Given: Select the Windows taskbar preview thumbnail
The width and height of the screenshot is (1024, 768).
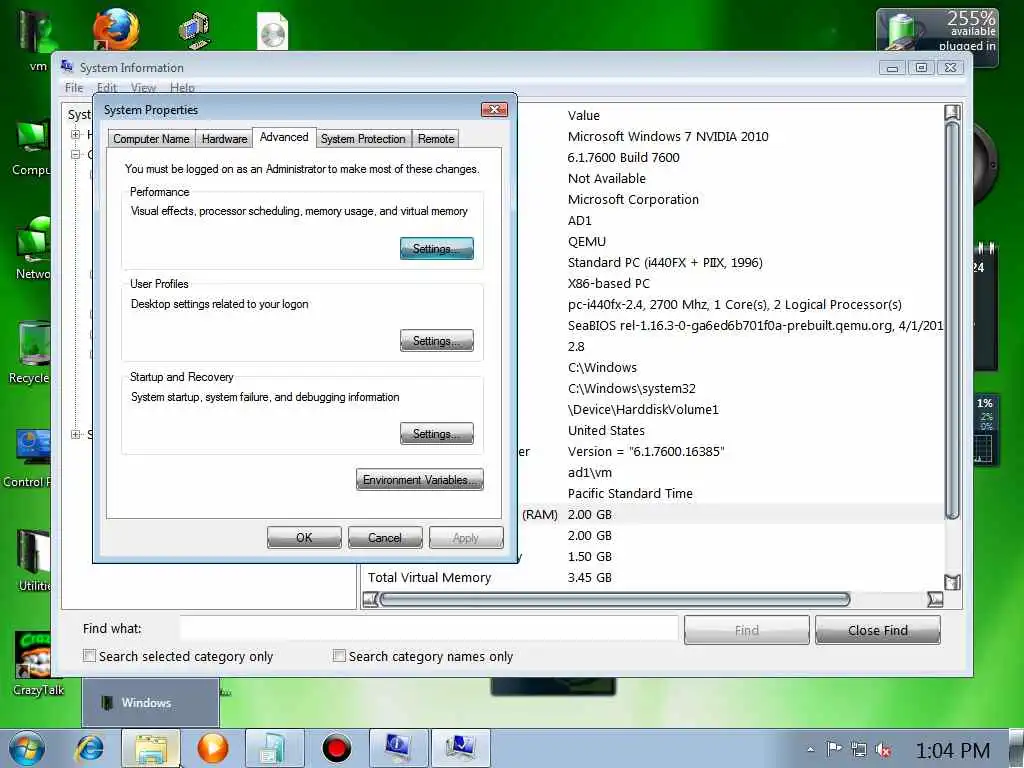Looking at the screenshot, I should (151, 703).
